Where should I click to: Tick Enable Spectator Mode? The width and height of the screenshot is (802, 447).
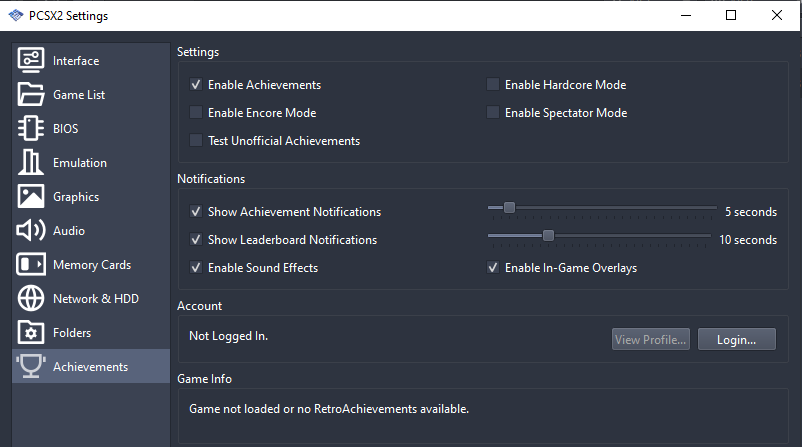[x=493, y=113]
